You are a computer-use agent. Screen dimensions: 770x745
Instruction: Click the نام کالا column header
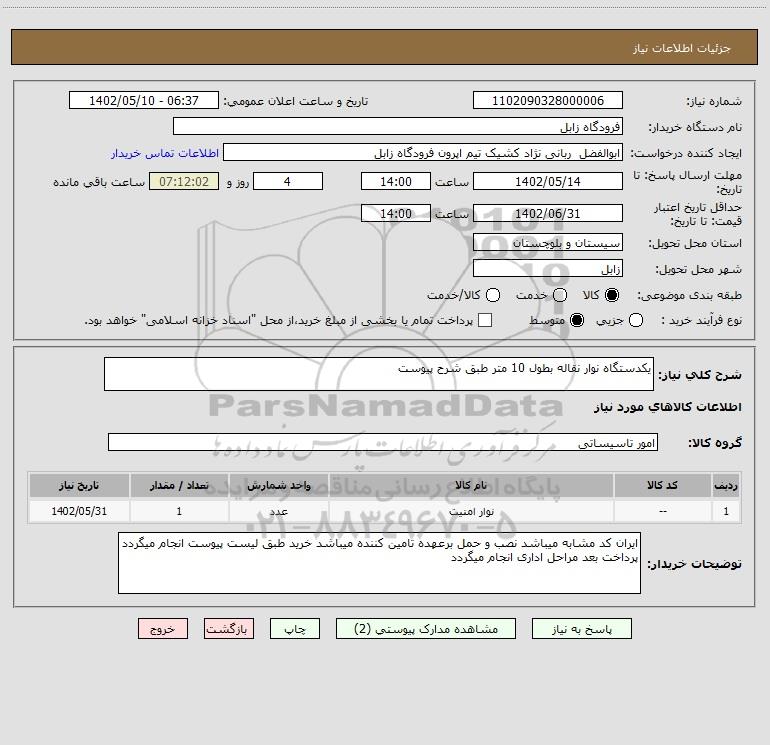[x=471, y=486]
